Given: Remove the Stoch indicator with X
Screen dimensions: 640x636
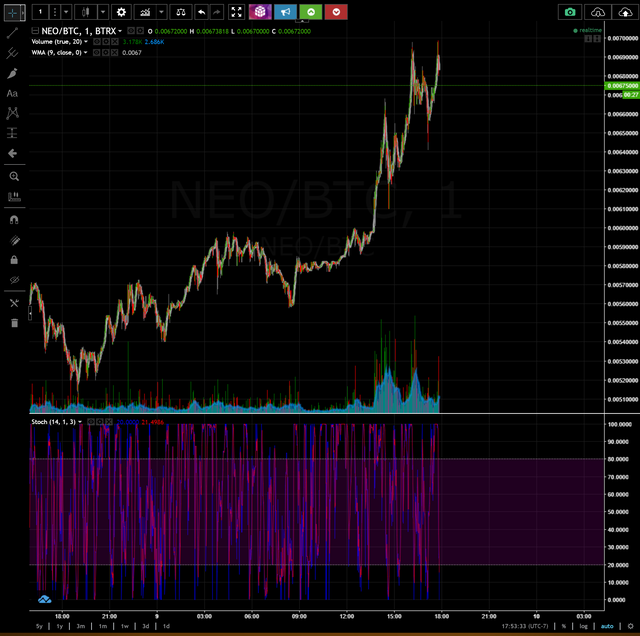Looking at the screenshot, I should pos(109,422).
